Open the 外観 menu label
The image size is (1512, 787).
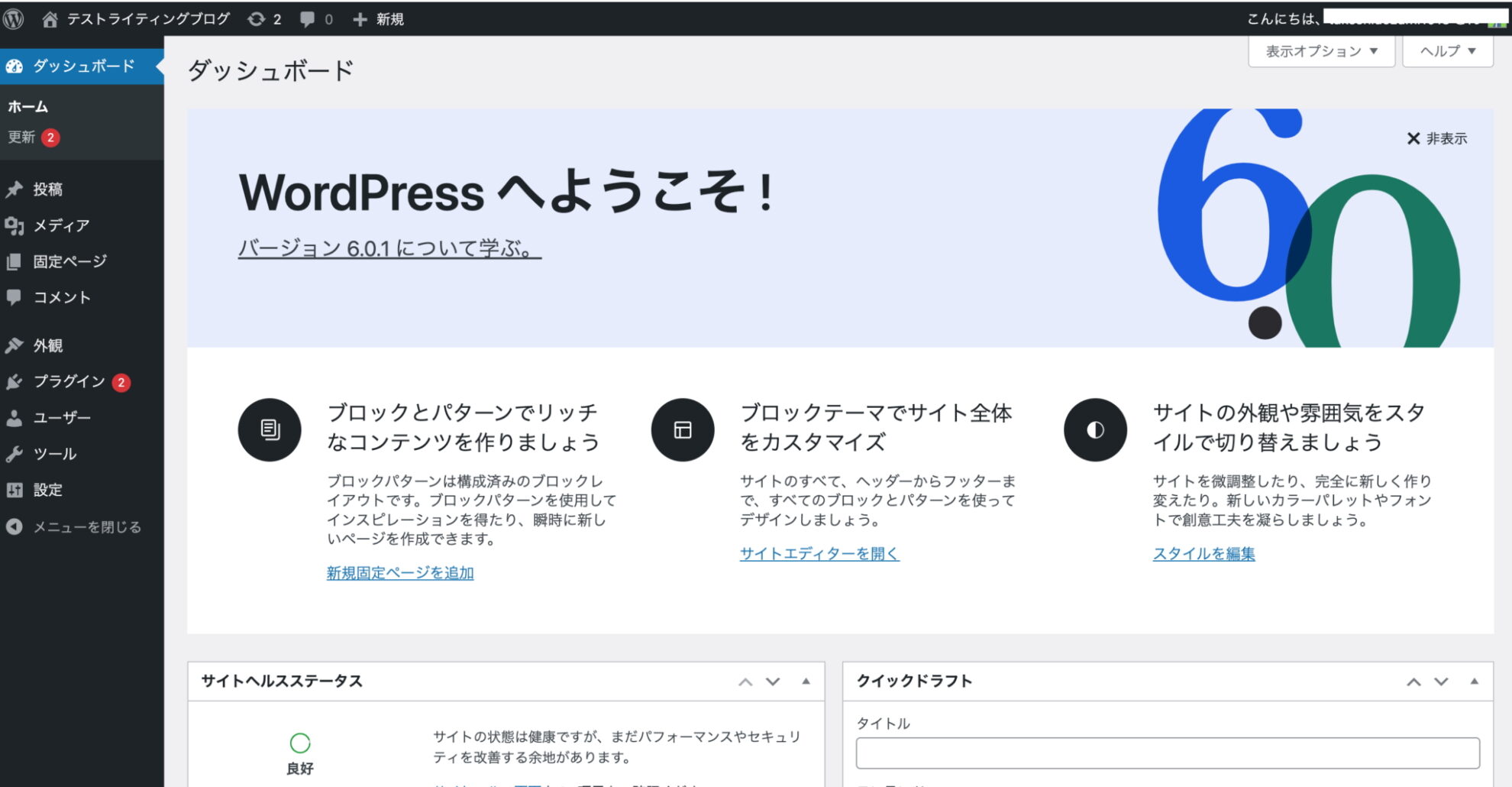pyautogui.click(x=48, y=345)
